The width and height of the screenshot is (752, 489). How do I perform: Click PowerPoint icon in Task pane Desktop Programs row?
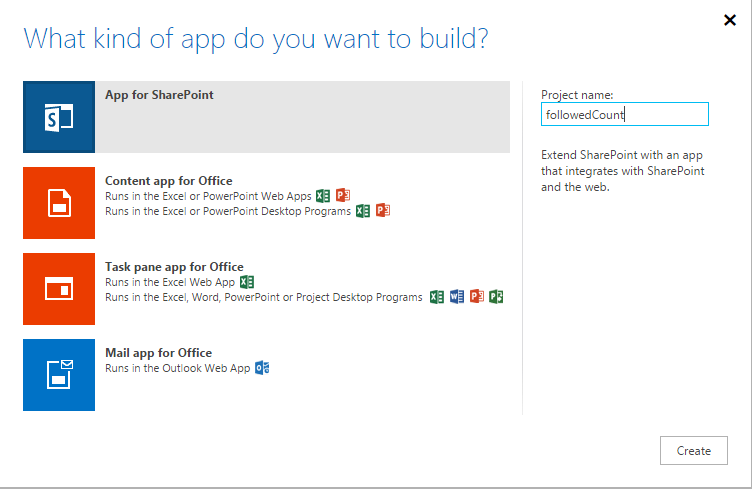[477, 297]
